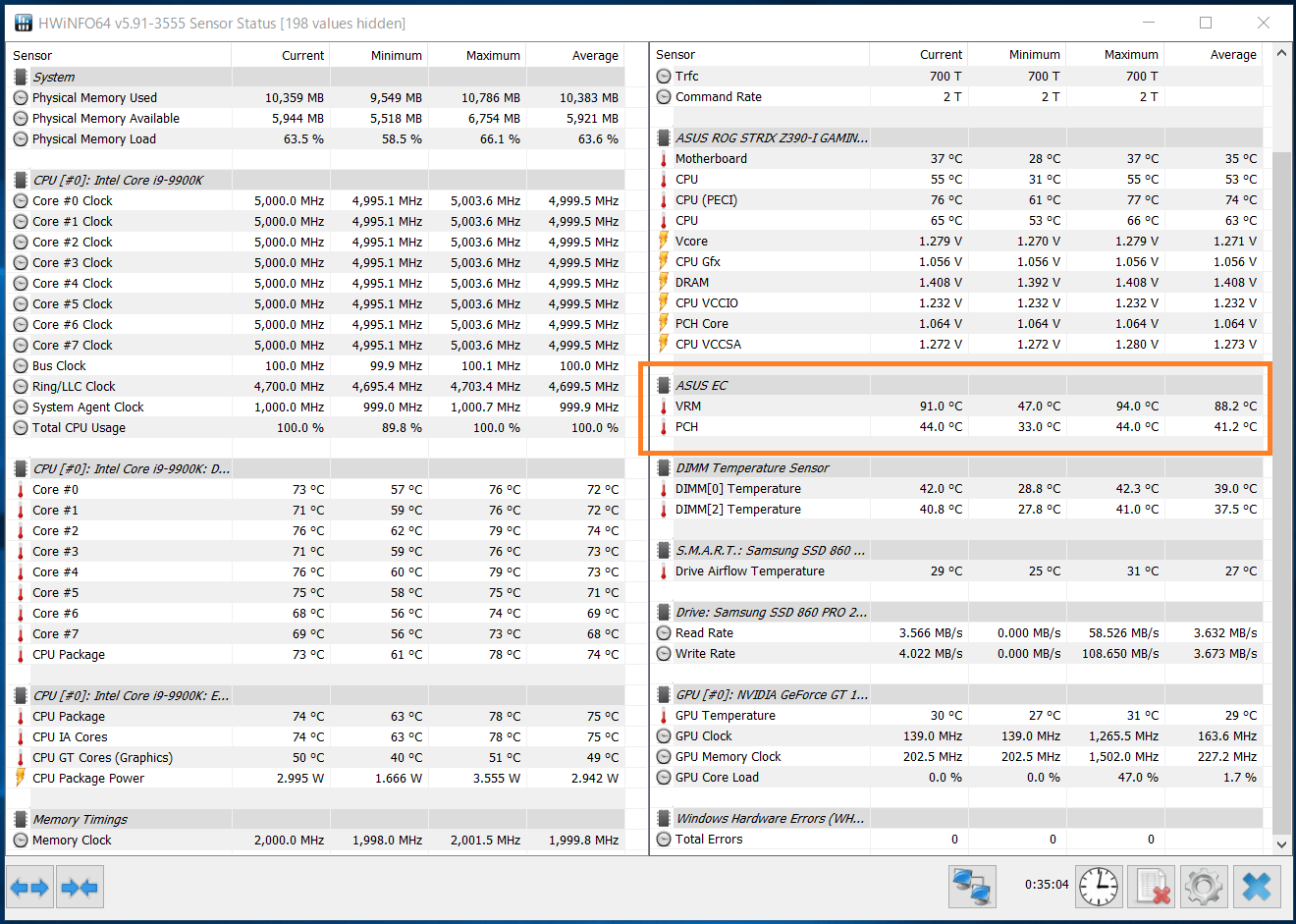Select the Windows Hardware Errors group header

[957, 819]
